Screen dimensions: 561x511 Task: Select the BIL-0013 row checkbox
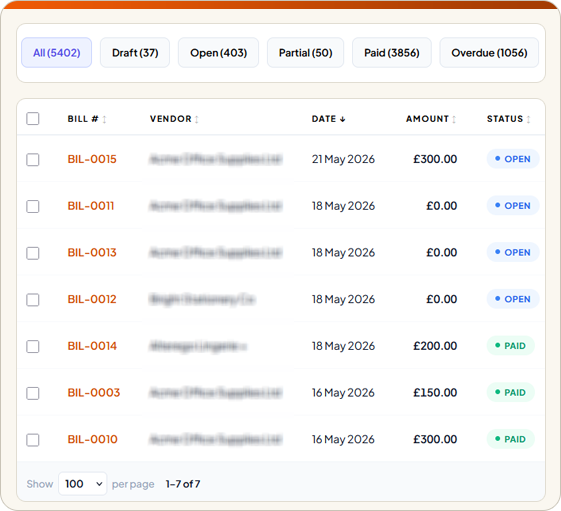tap(33, 253)
